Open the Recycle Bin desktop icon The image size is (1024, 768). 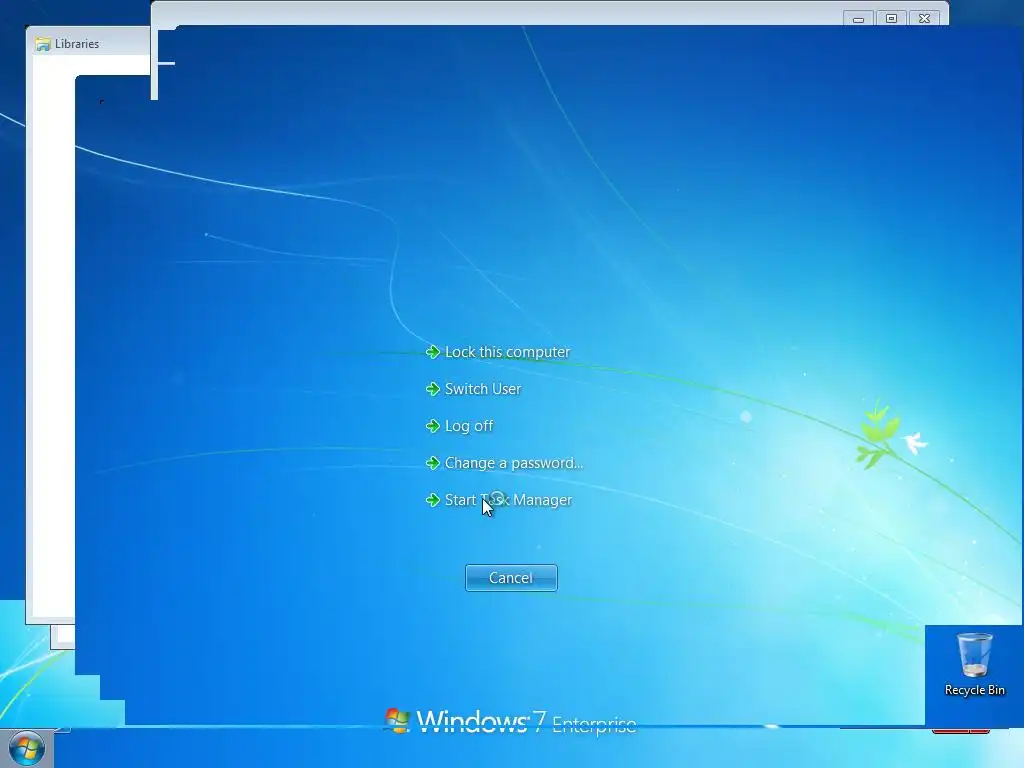(974, 664)
